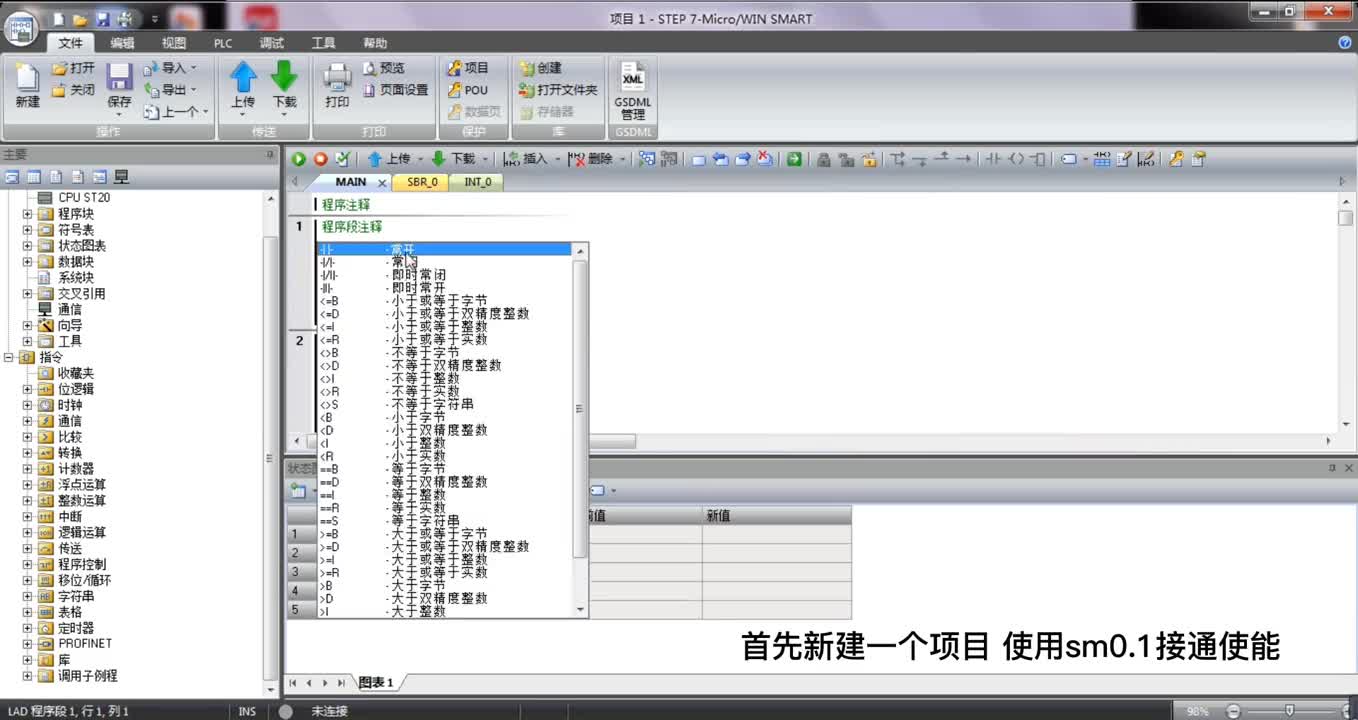Select CPU ST20 tree item
Viewport: 1358px width, 720px height.
coord(84,198)
